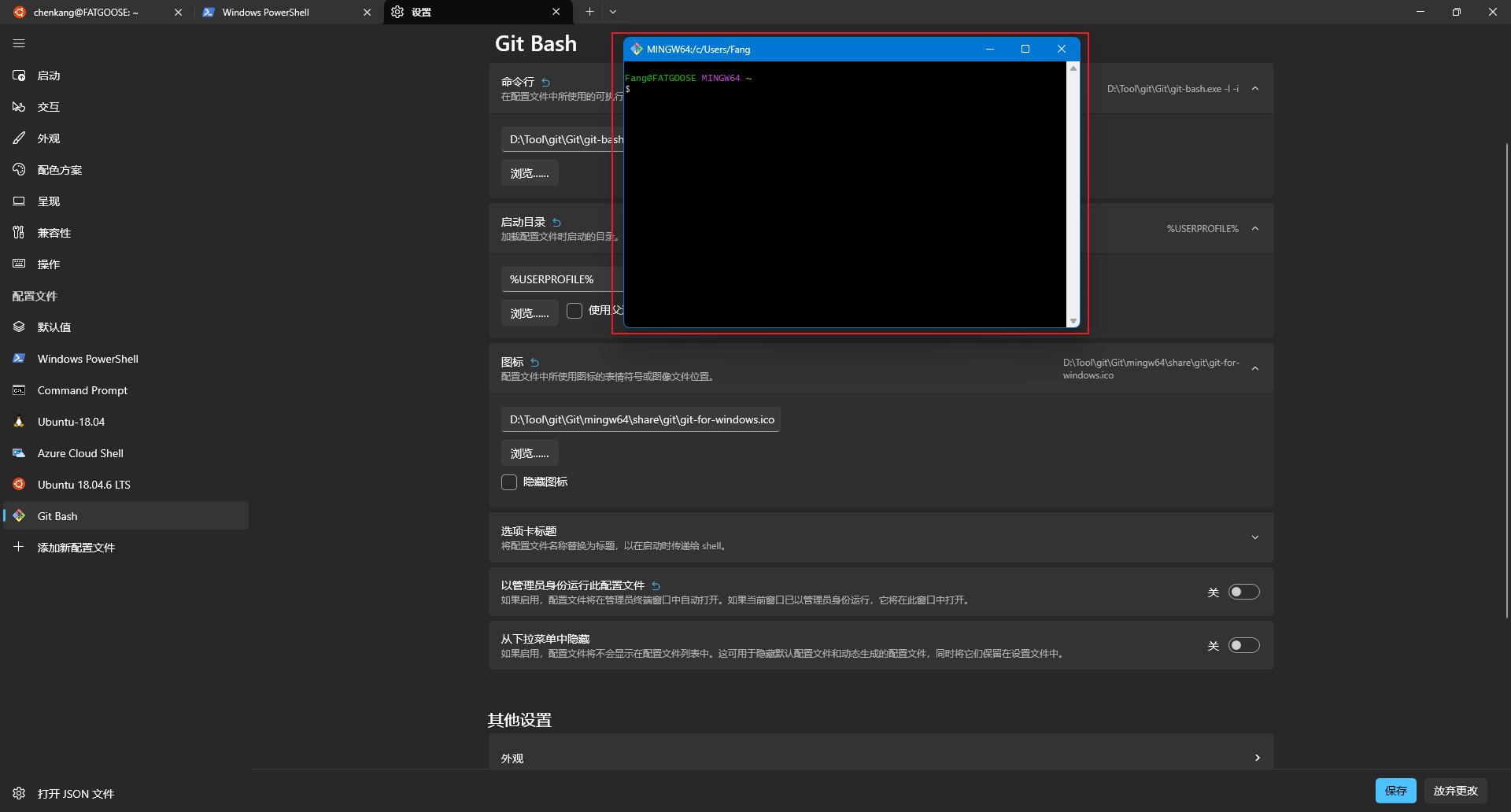Click 打开 JSON 文件 at bottom left

pos(126,793)
